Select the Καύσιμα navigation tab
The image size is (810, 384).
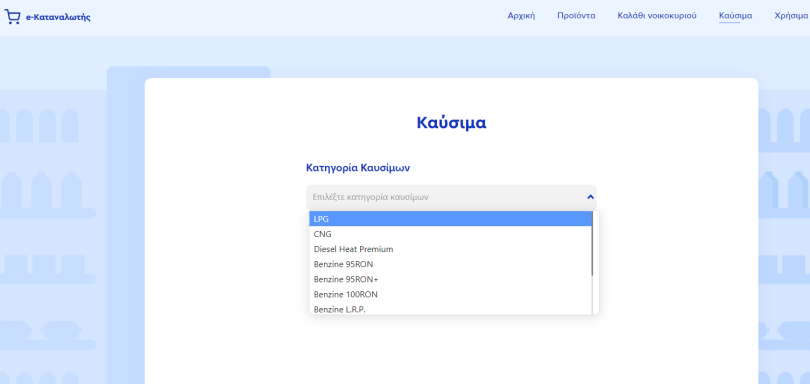point(735,16)
